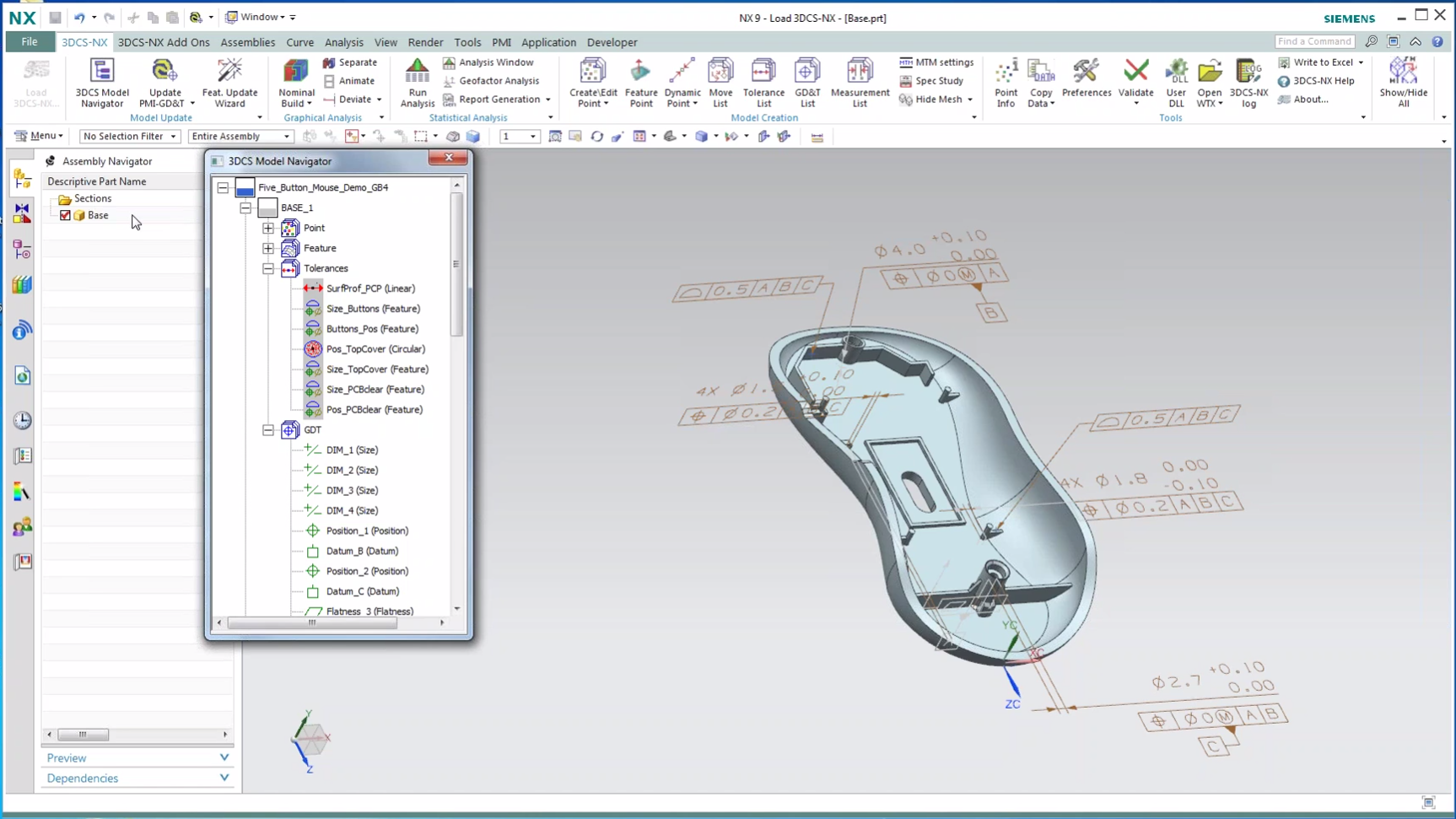Collapse the Preview section in Assembly Navigator
The width and height of the screenshot is (1456, 819).
pyautogui.click(x=224, y=757)
